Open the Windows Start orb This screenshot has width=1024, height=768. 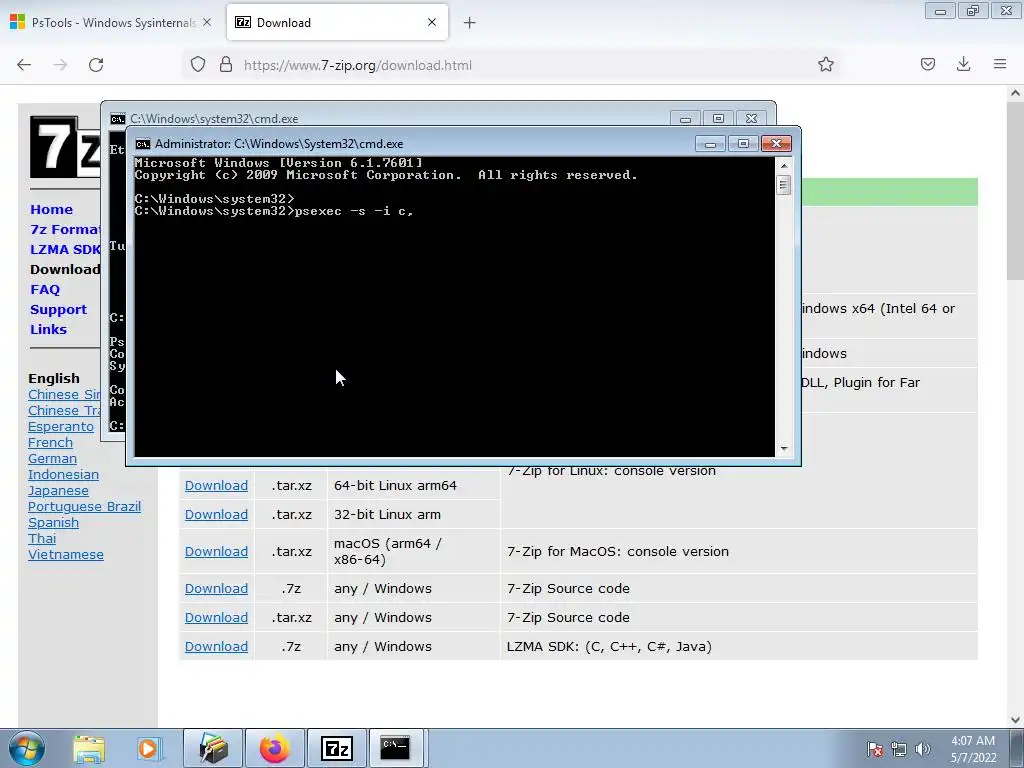click(27, 748)
